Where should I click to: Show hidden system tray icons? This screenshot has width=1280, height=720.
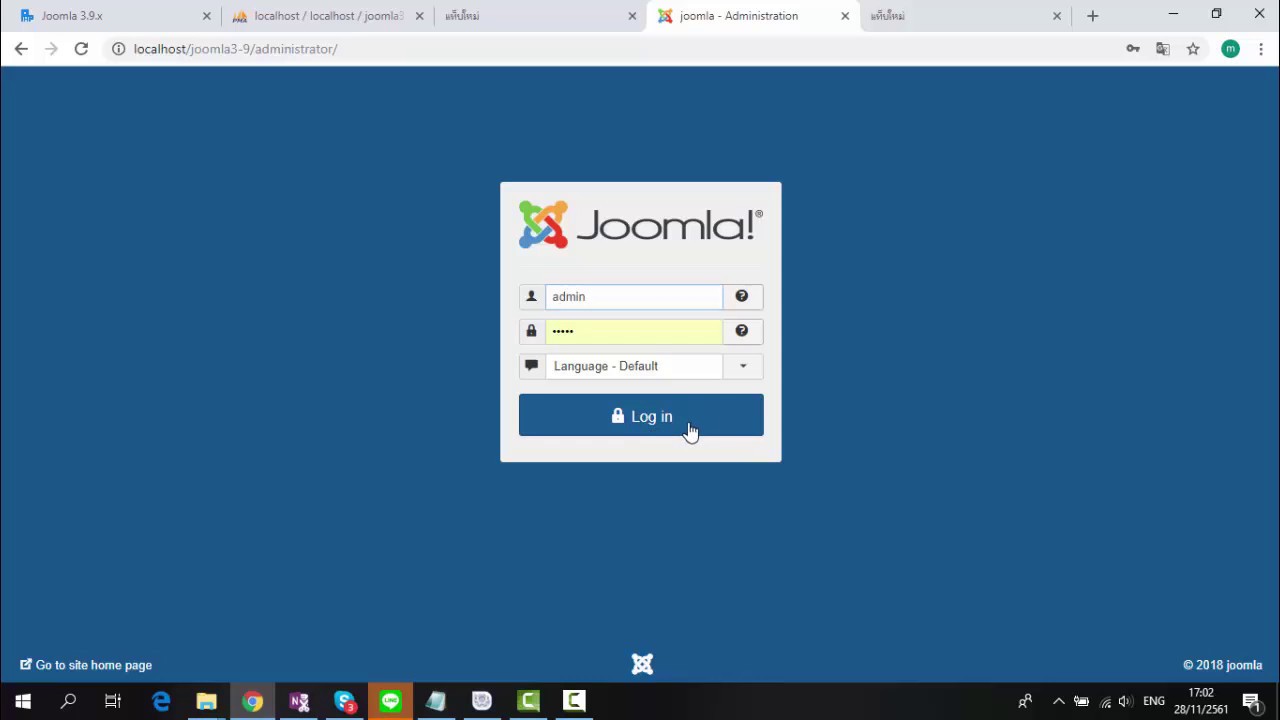coord(1059,701)
